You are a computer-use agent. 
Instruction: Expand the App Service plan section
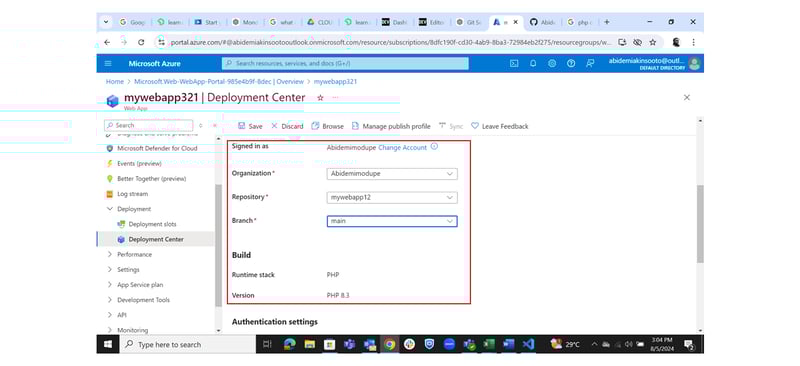(110, 285)
